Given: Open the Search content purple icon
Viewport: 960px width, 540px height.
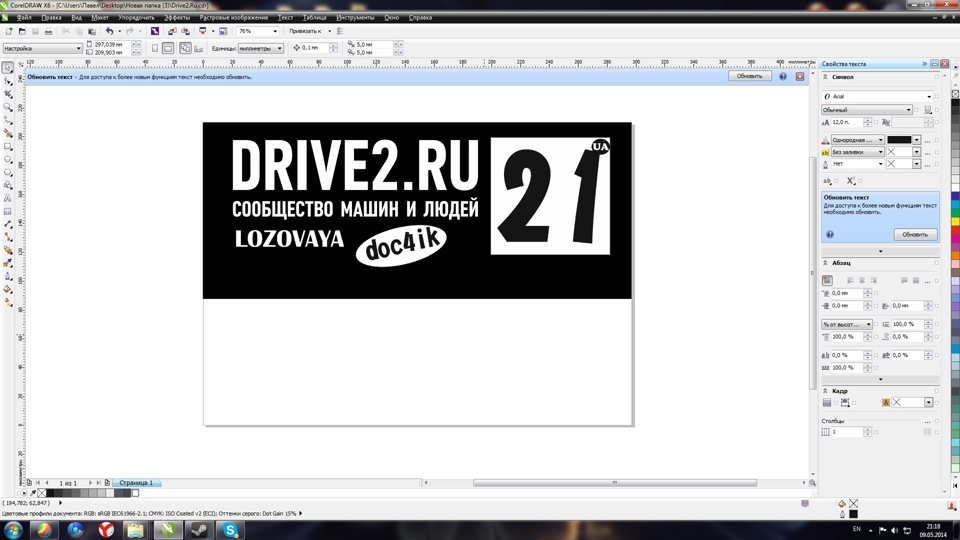Looking at the screenshot, I should [x=155, y=31].
